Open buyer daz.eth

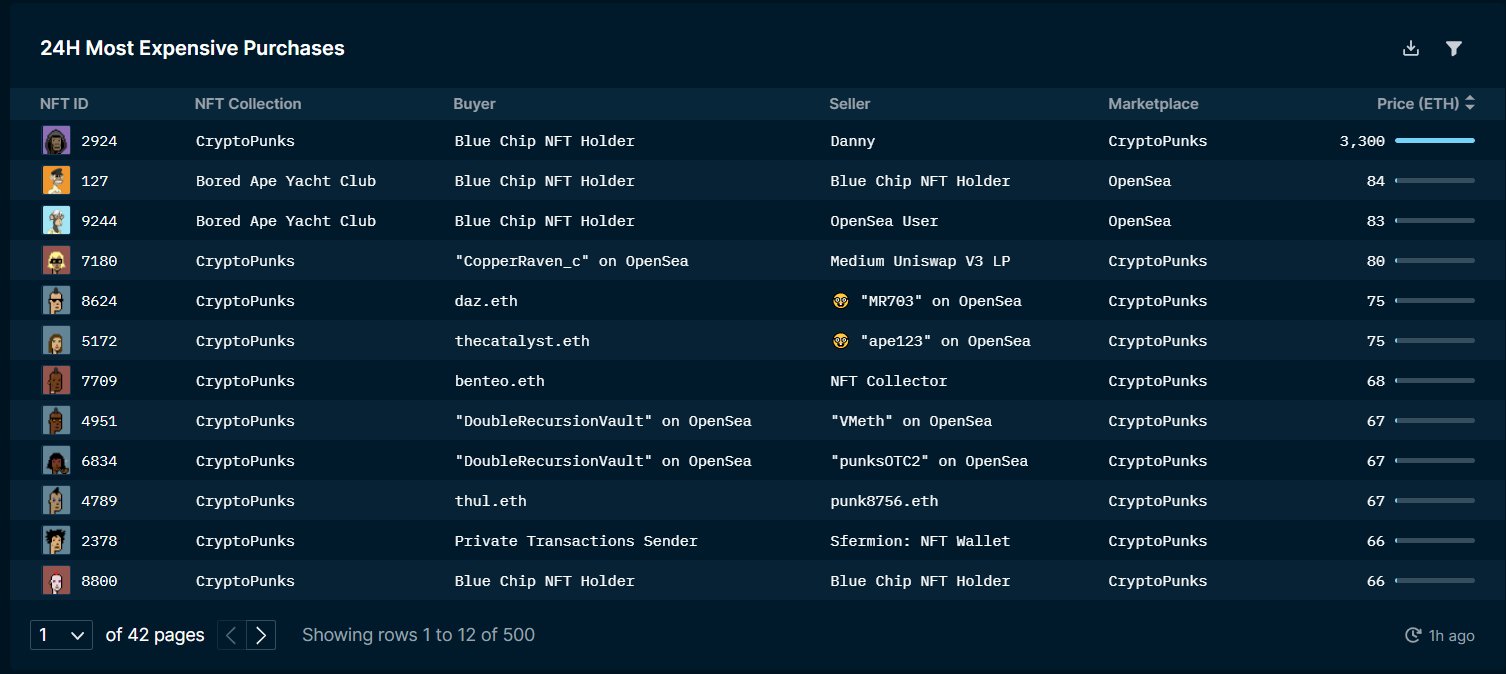click(x=486, y=301)
